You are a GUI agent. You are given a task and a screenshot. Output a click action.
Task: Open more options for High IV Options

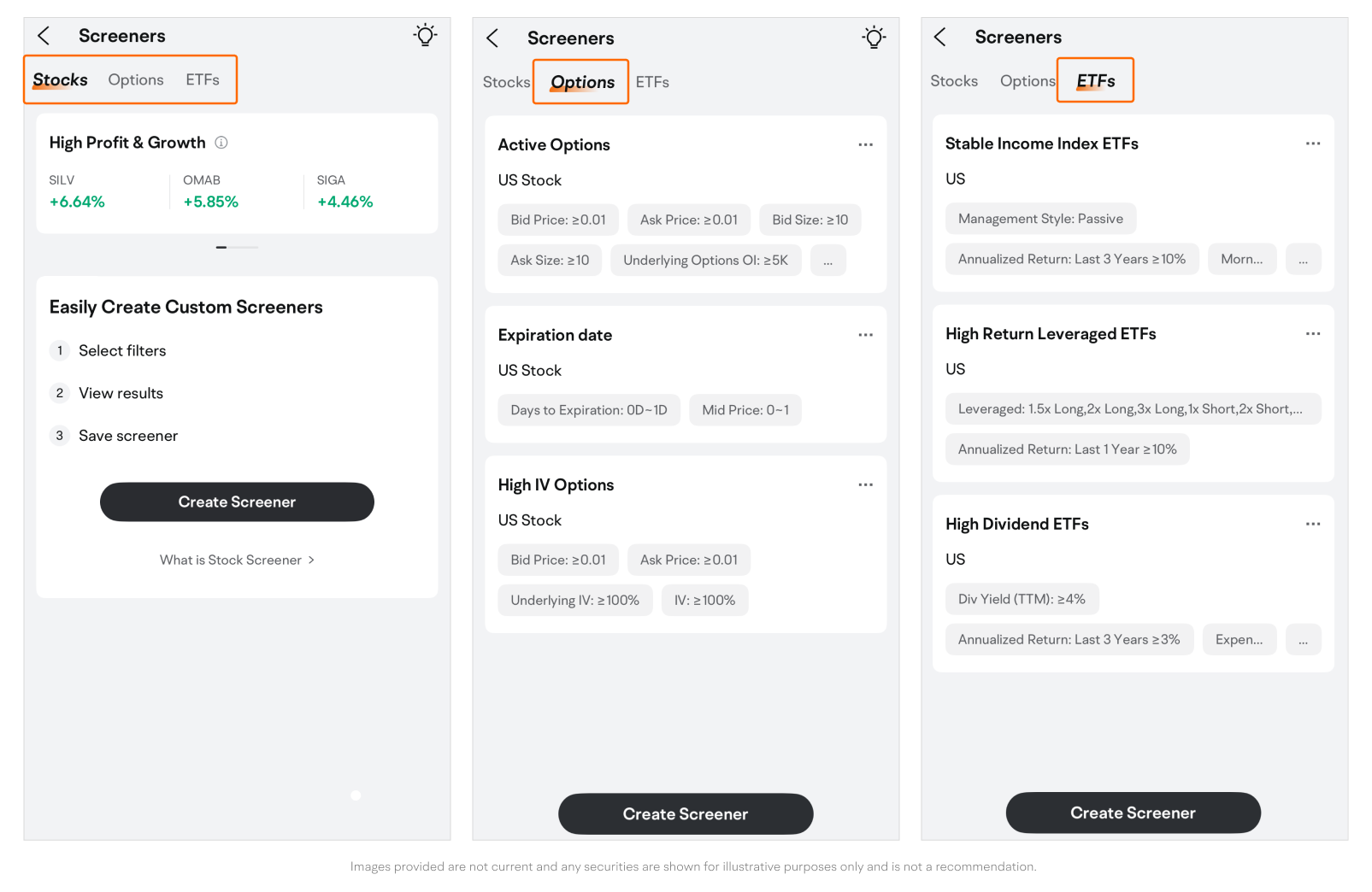tap(865, 485)
